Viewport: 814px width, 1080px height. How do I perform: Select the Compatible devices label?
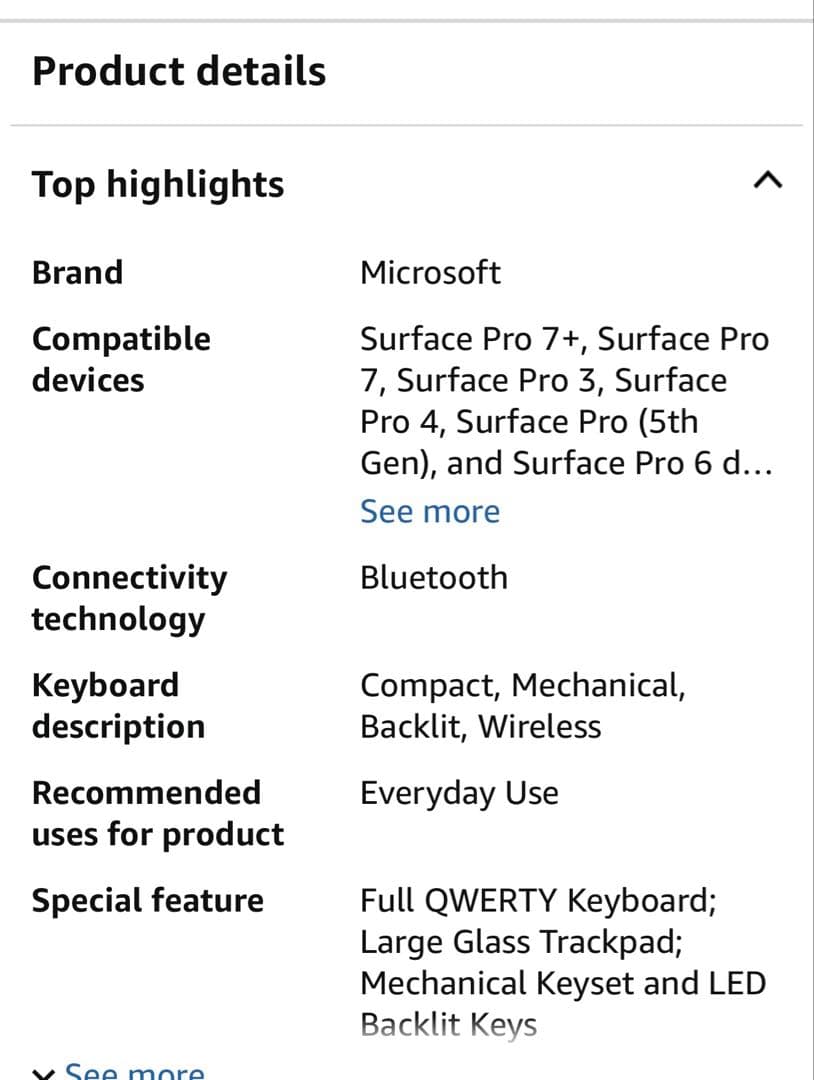point(122,358)
